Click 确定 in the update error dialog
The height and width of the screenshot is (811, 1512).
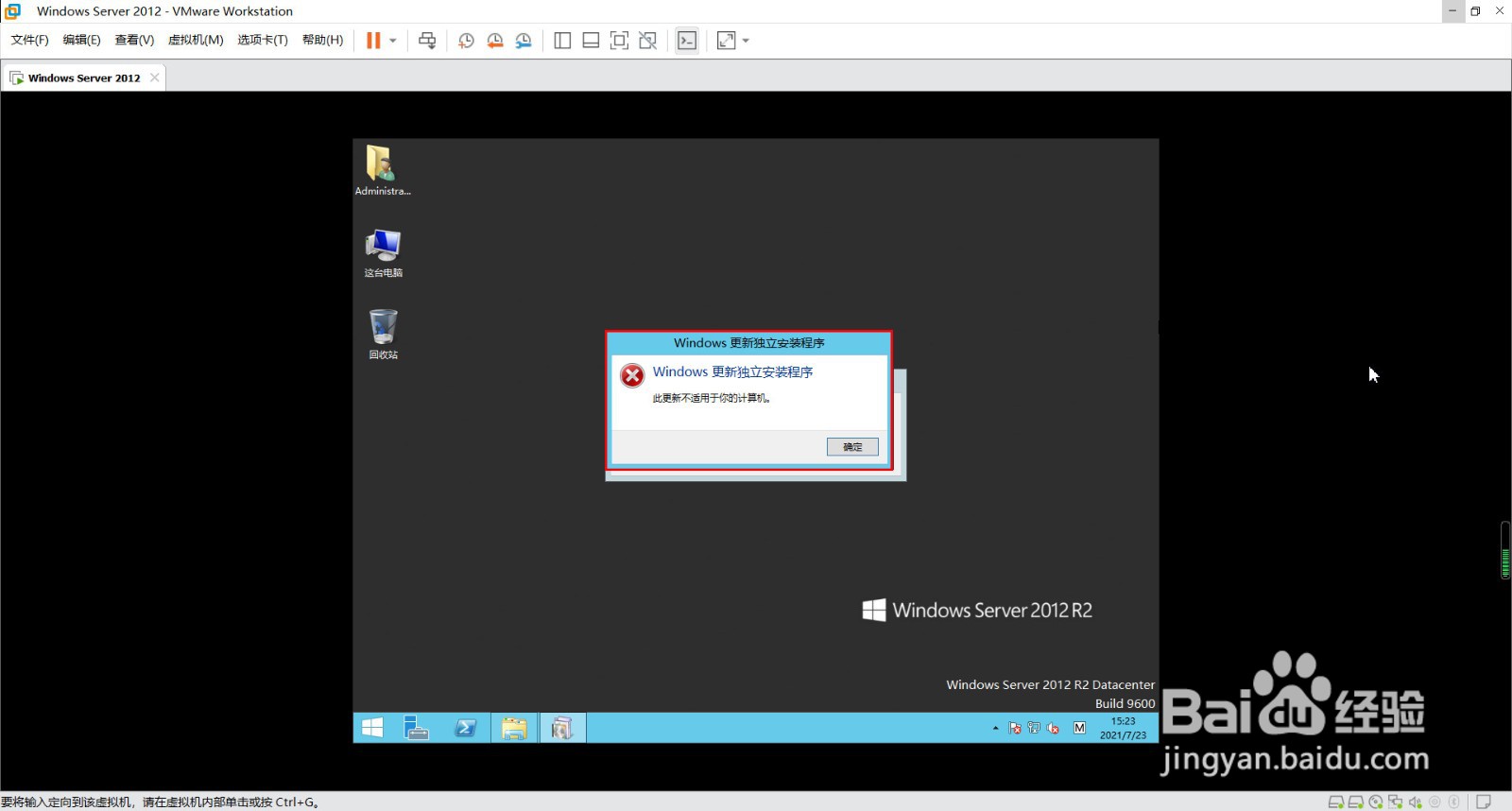pyautogui.click(x=852, y=447)
